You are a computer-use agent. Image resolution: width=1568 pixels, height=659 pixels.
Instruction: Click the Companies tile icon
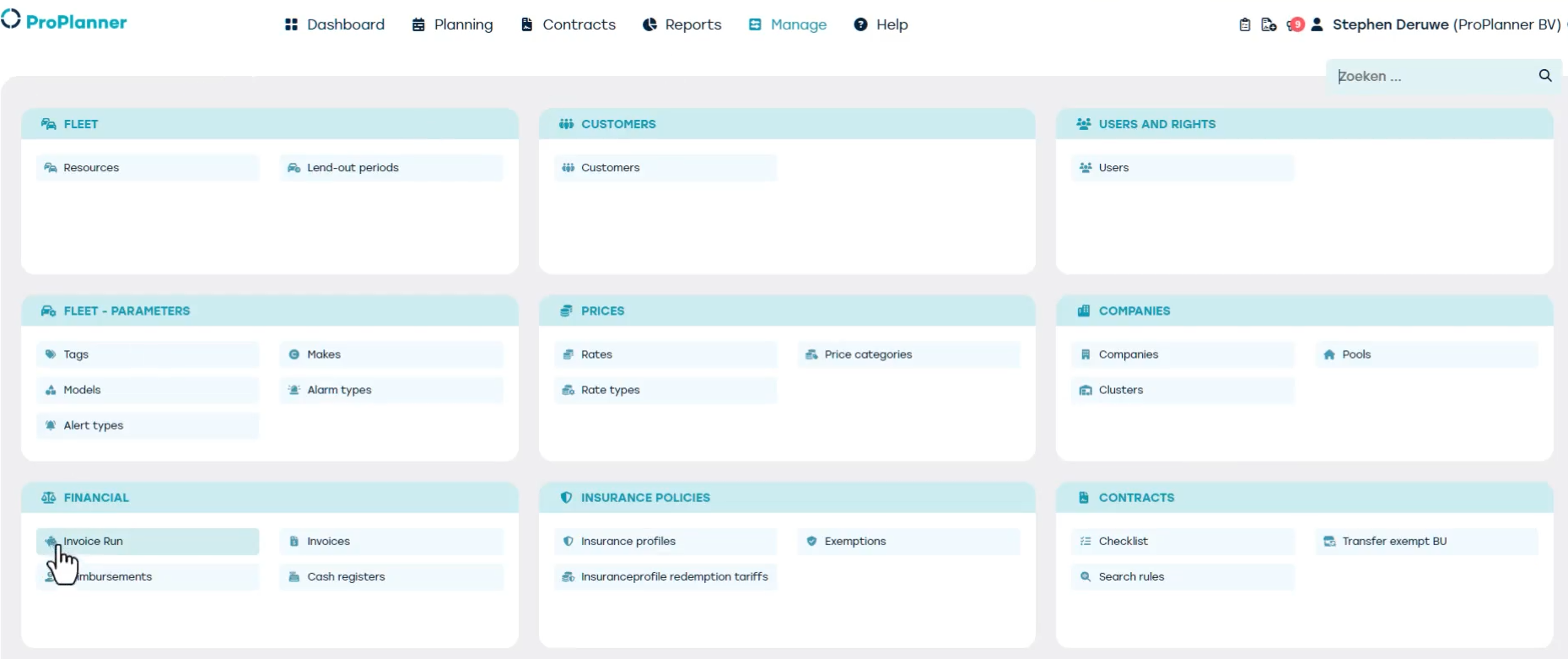(x=1086, y=354)
